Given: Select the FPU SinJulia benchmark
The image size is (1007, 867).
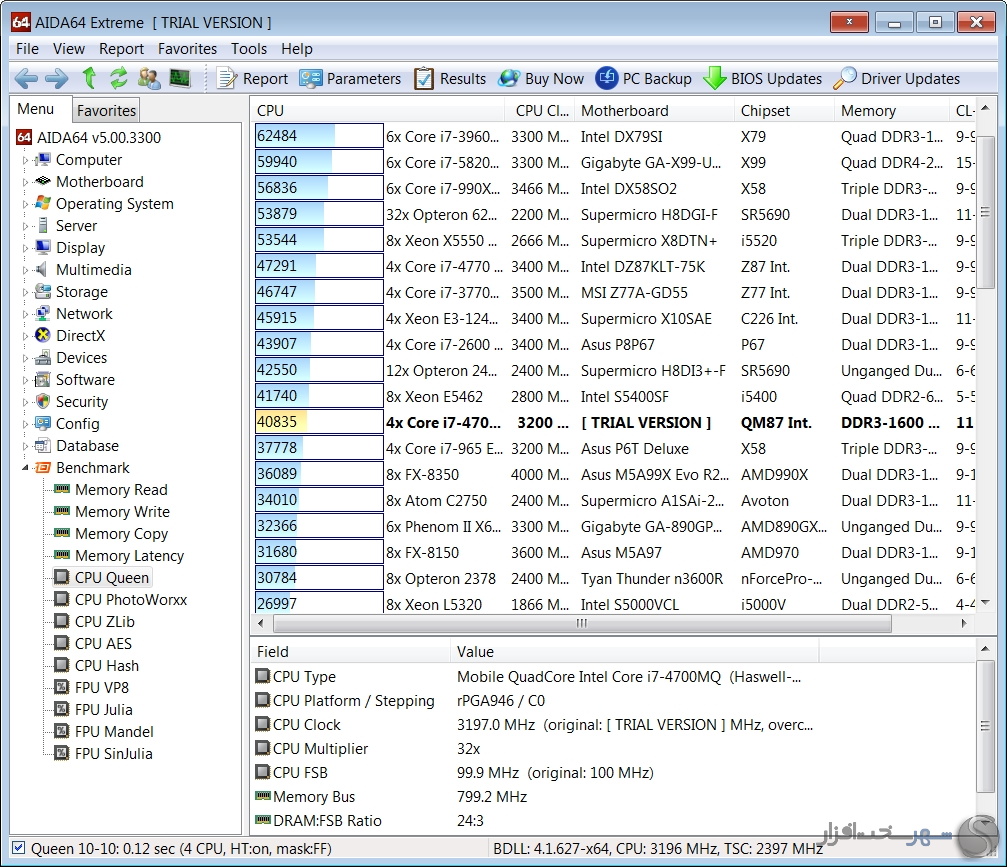Looking at the screenshot, I should click(114, 753).
